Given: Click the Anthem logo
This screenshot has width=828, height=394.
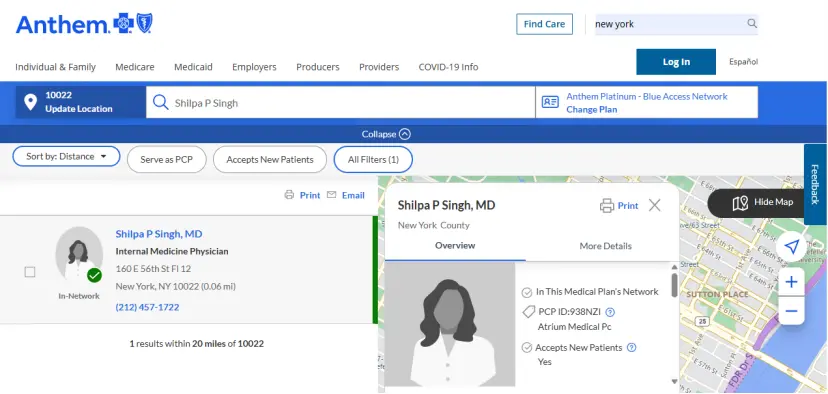Looking at the screenshot, I should (84, 24).
